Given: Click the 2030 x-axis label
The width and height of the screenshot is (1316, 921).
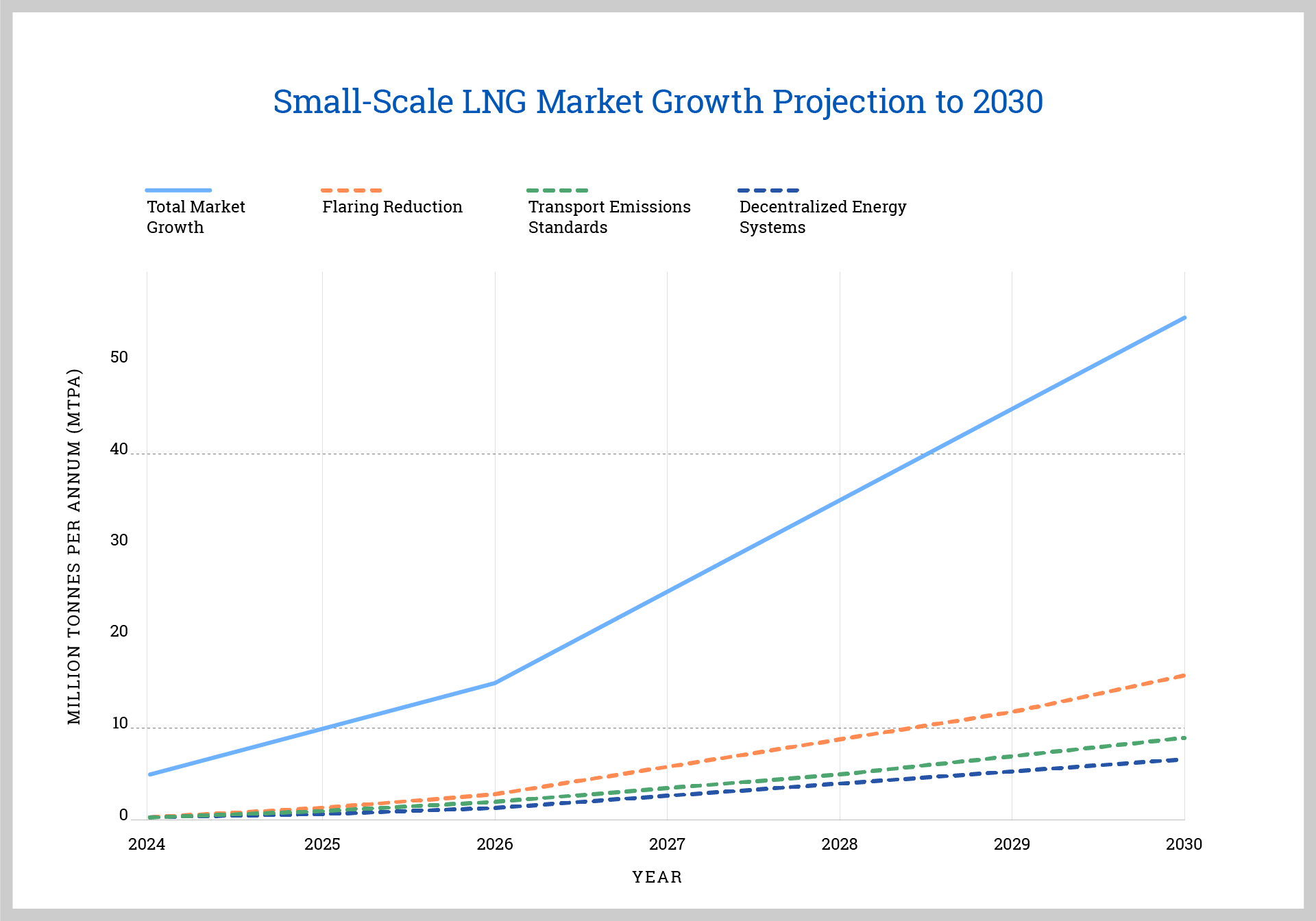Looking at the screenshot, I should point(1184,844).
